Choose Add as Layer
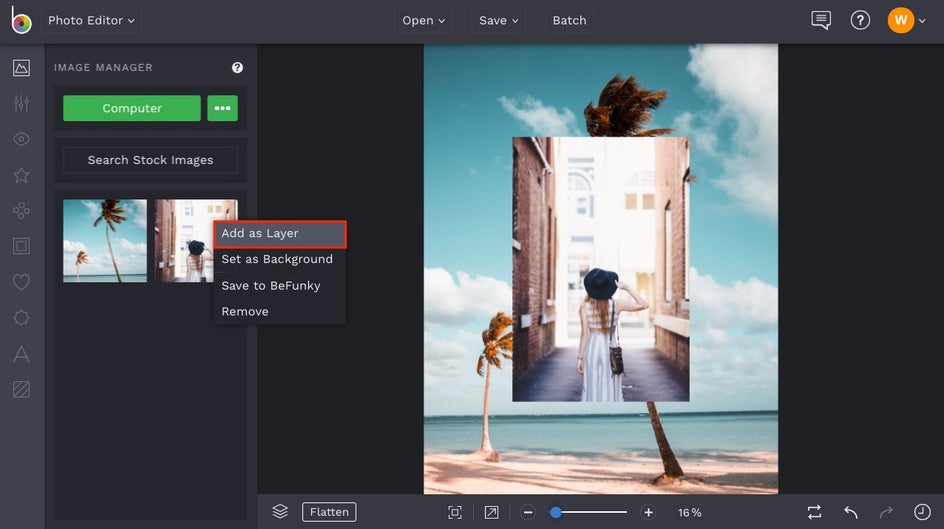This screenshot has height=529, width=944. pyautogui.click(x=280, y=234)
